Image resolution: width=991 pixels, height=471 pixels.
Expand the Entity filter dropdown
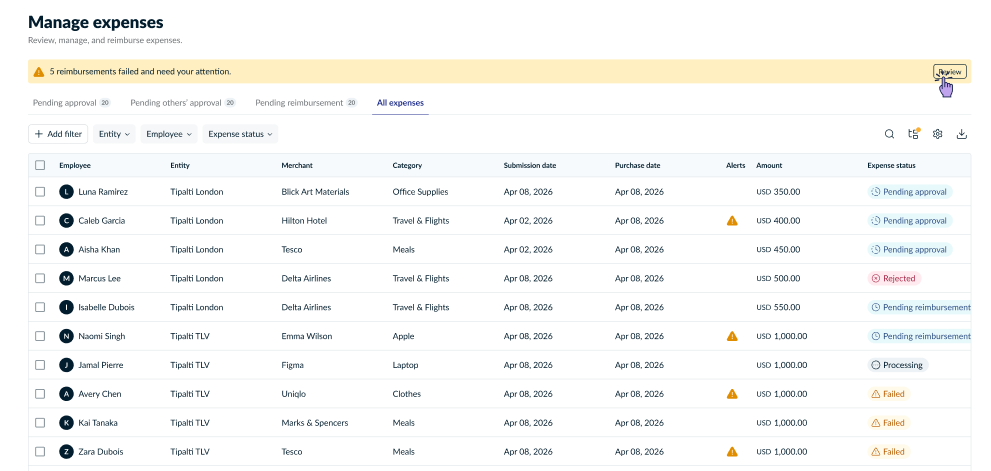pyautogui.click(x=114, y=134)
